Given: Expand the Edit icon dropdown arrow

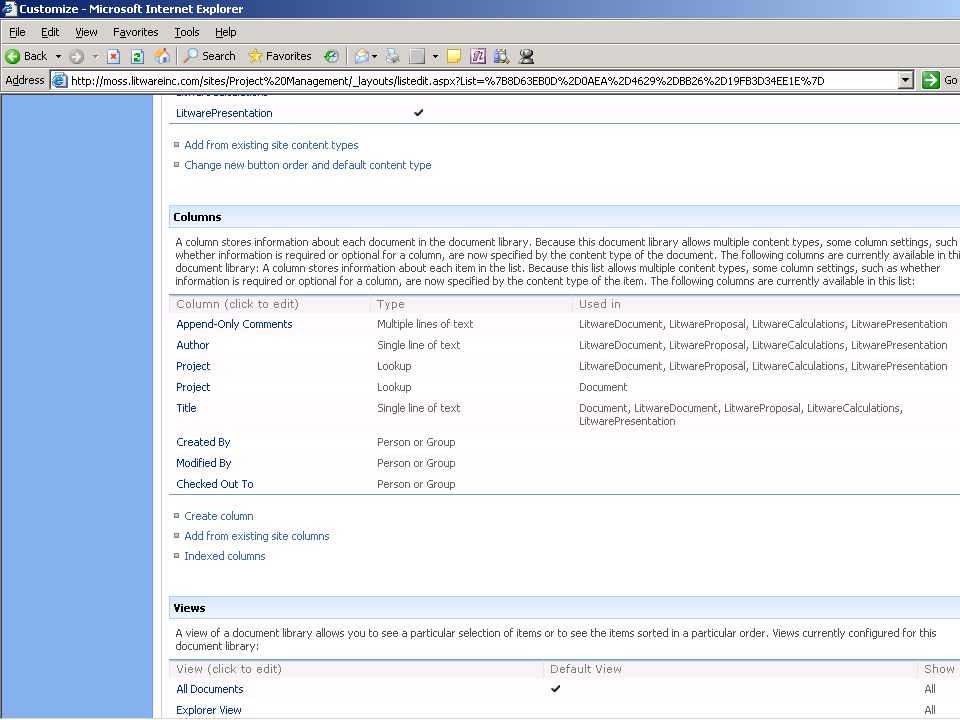Looking at the screenshot, I should 435,56.
